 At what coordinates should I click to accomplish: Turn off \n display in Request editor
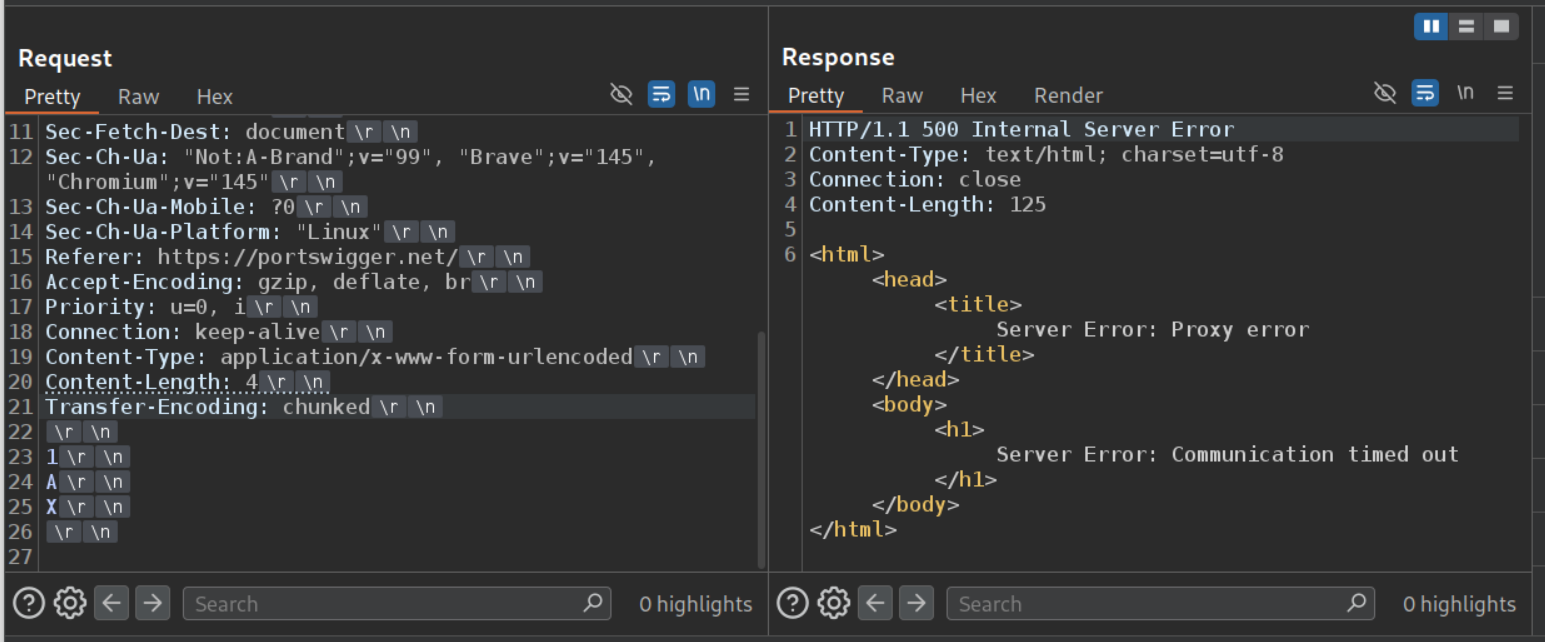pyautogui.click(x=701, y=94)
